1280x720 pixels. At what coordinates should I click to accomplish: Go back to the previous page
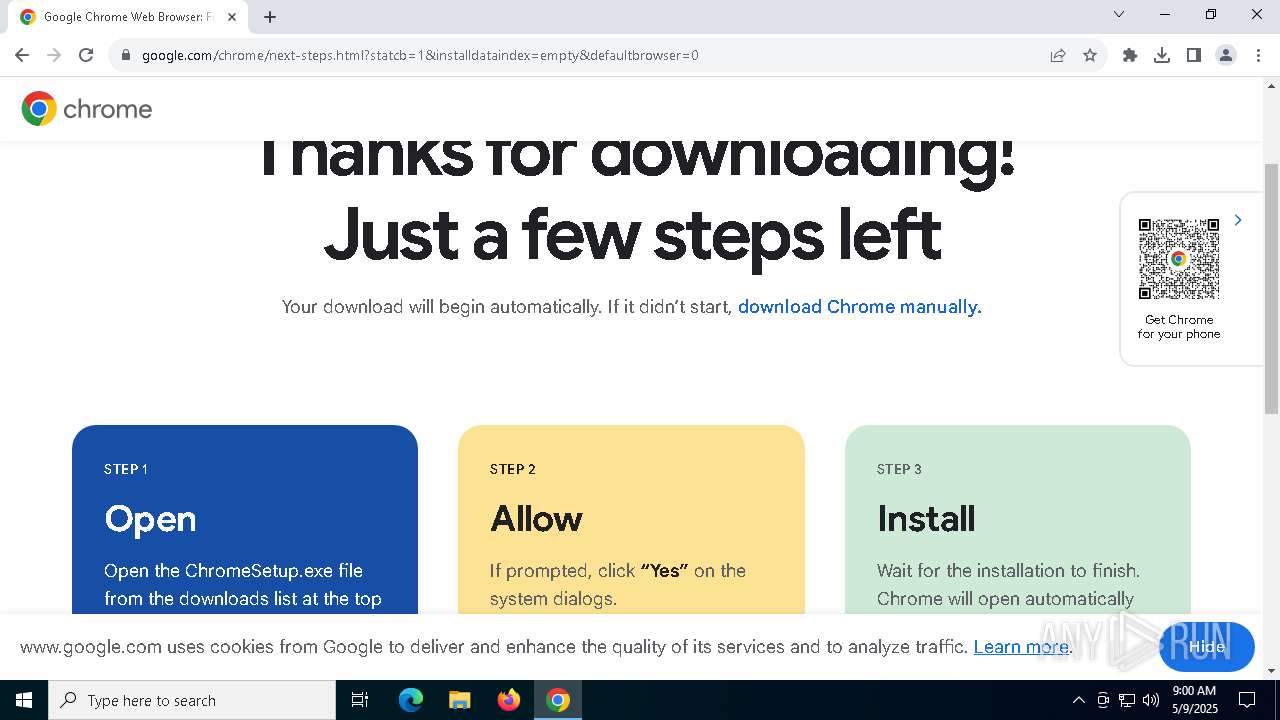[x=22, y=55]
